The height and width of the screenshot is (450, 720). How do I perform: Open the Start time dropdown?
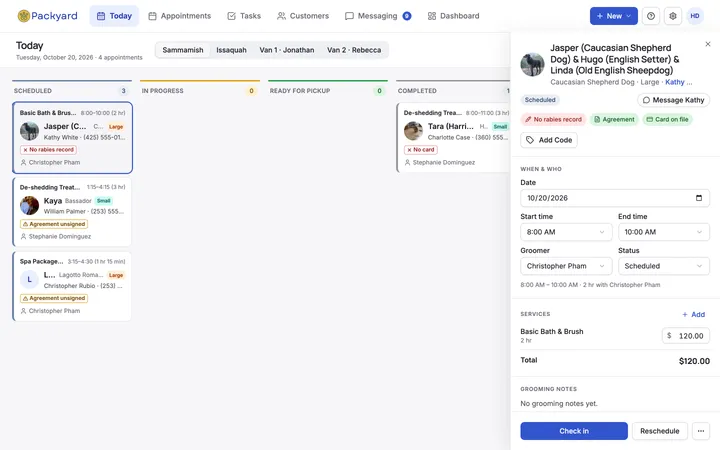tap(566, 232)
